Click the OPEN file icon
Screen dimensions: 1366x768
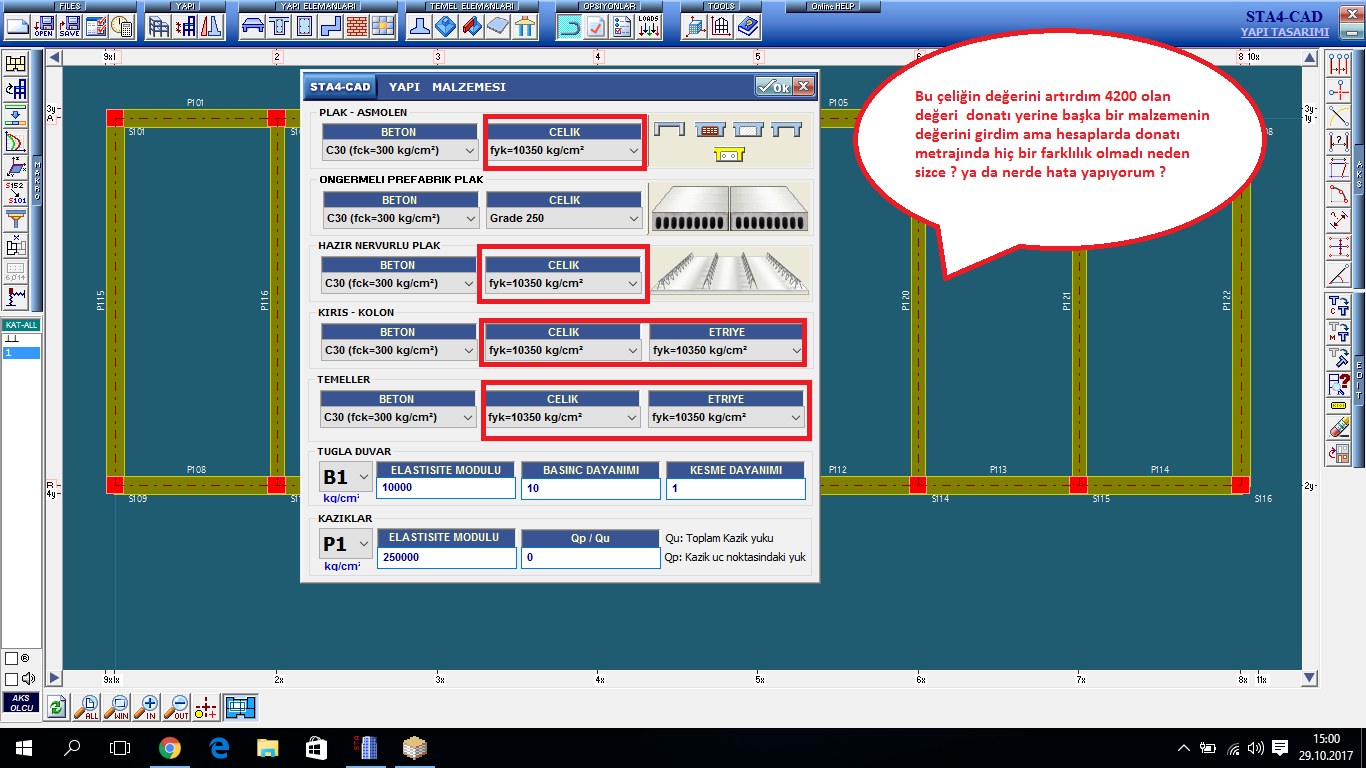click(44, 27)
